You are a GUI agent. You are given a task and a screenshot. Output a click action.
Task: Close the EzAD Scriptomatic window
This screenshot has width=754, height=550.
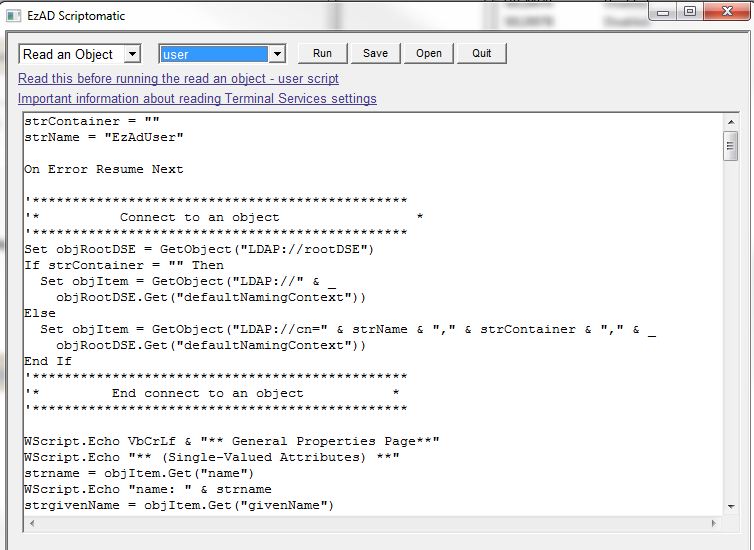727,12
